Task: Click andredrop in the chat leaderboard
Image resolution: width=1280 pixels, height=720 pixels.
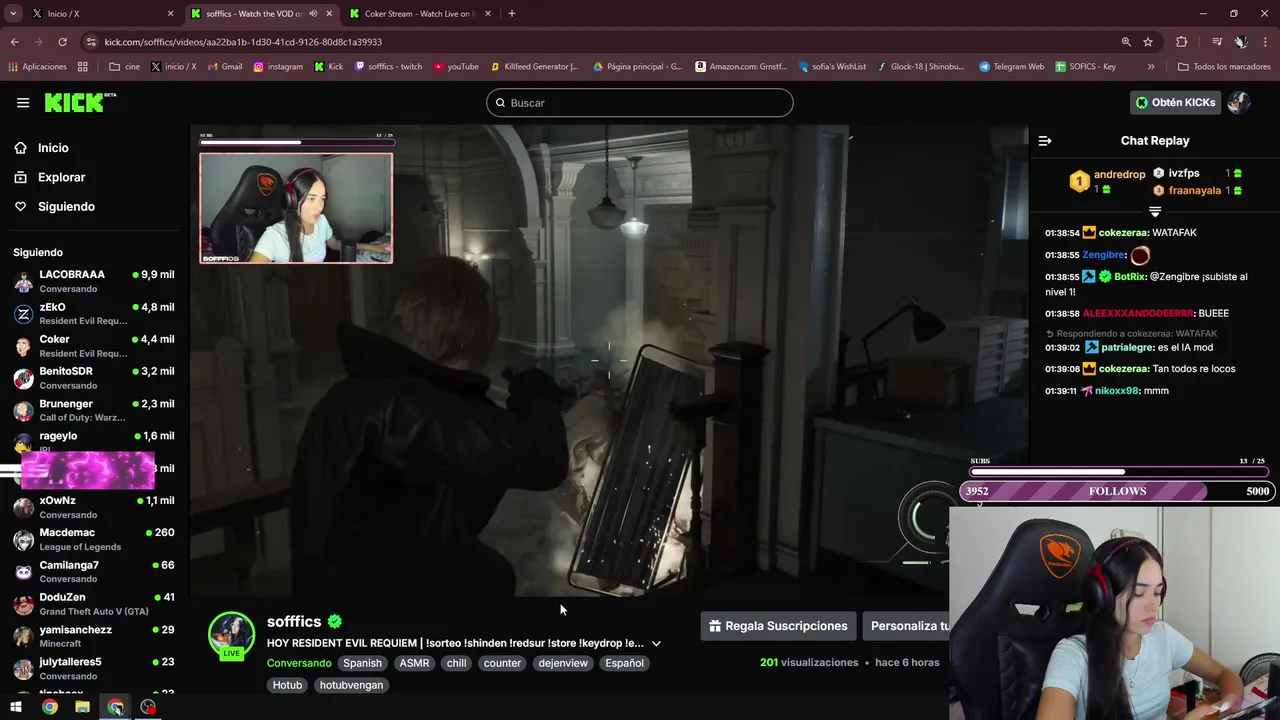Action: pos(1119,174)
